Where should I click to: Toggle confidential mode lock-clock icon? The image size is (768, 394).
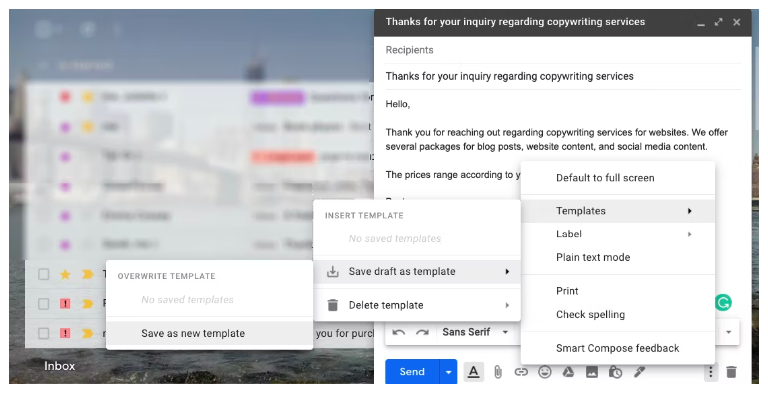pos(615,372)
